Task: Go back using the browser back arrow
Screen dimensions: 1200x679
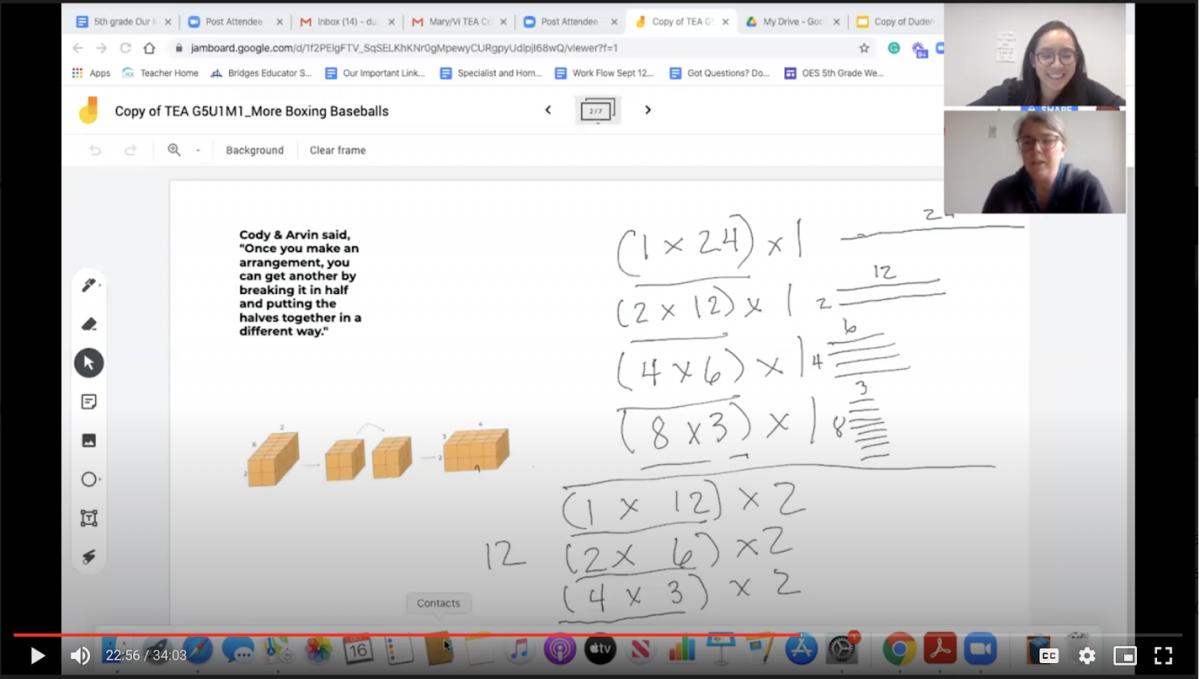Action: click(78, 48)
